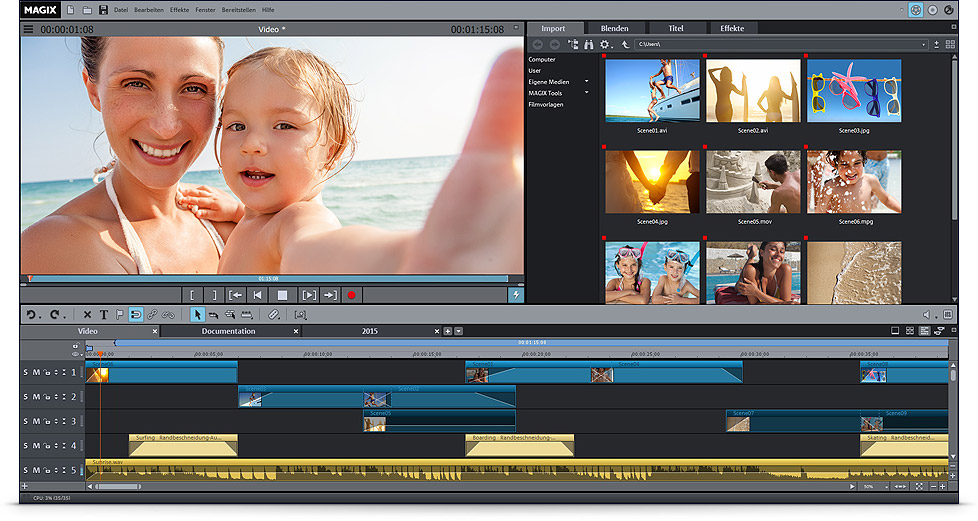Click the razor cut tool
This screenshot has height=521, width=978.
pyautogui.click(x=273, y=315)
